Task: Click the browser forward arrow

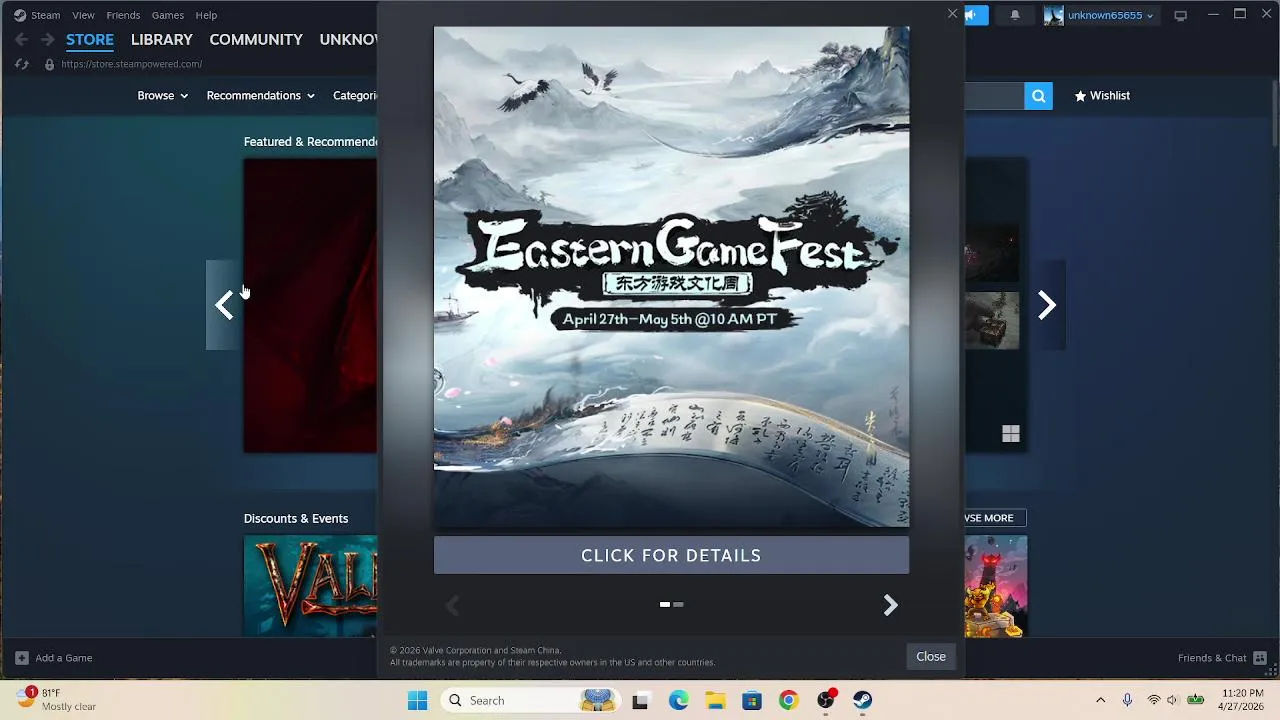Action: coord(47,40)
